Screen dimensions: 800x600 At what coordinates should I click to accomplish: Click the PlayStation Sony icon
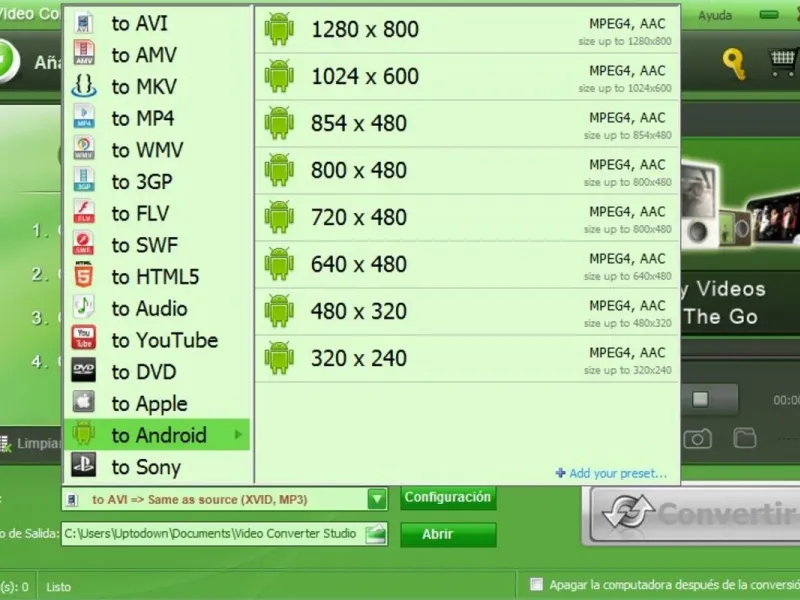(84, 465)
